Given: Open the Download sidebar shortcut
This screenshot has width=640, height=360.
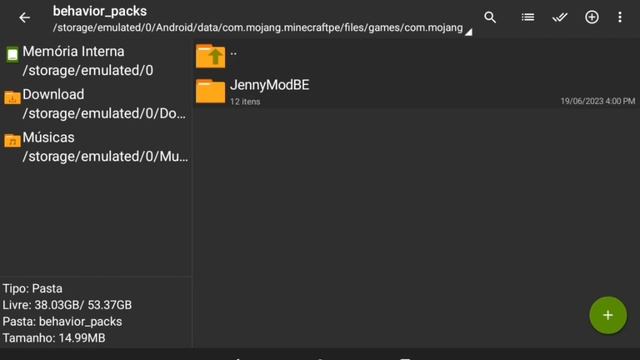Looking at the screenshot, I should [96, 104].
